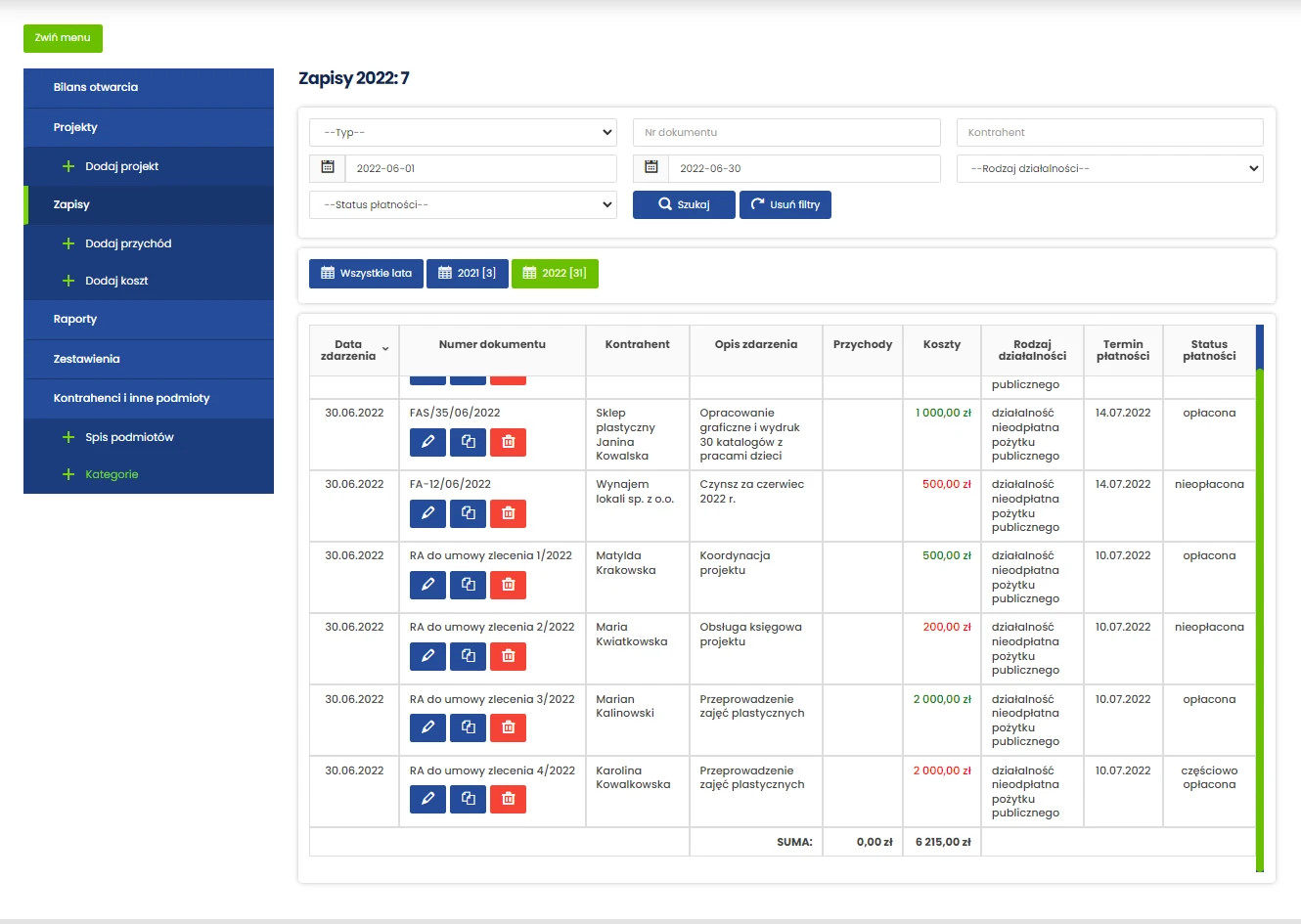The height and width of the screenshot is (924, 1301).
Task: Go to Raporty section
Action: [x=149, y=319]
